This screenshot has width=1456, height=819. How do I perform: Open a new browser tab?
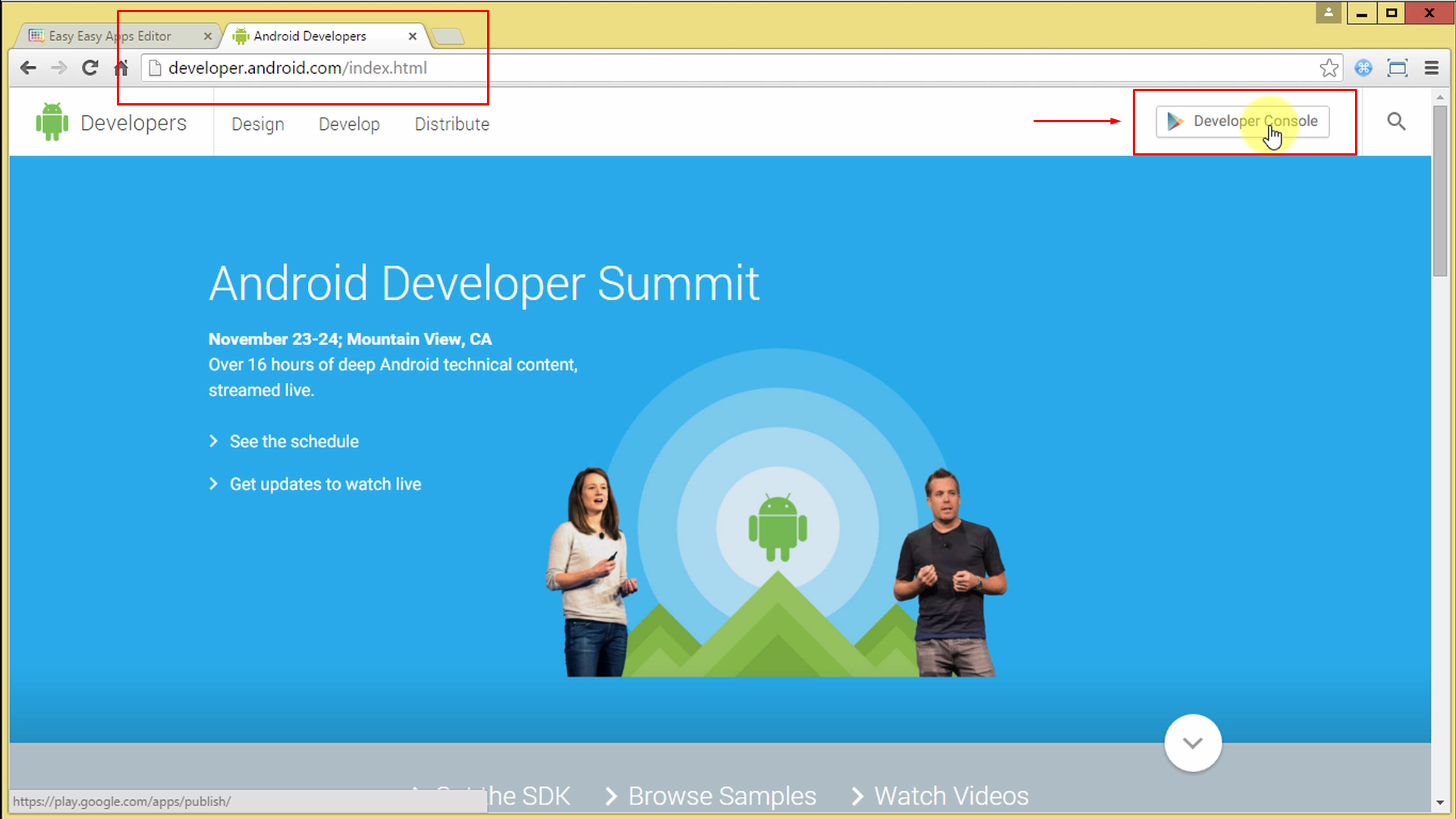point(449,35)
